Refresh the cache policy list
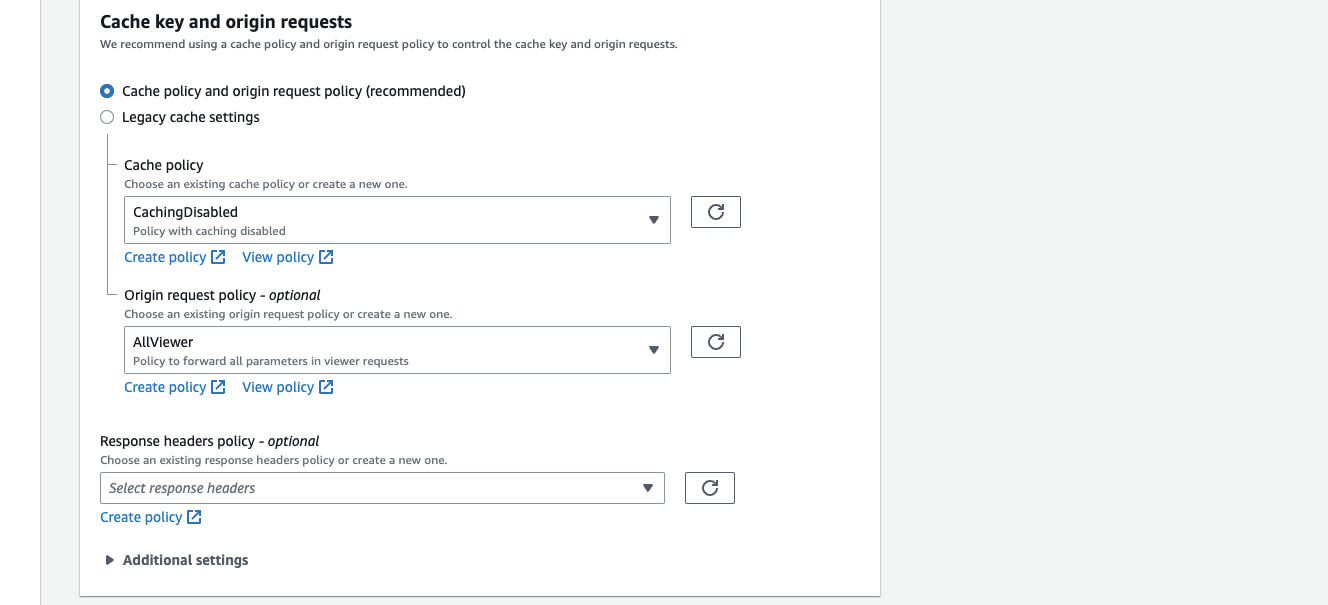The image size is (1328, 605). [x=715, y=211]
